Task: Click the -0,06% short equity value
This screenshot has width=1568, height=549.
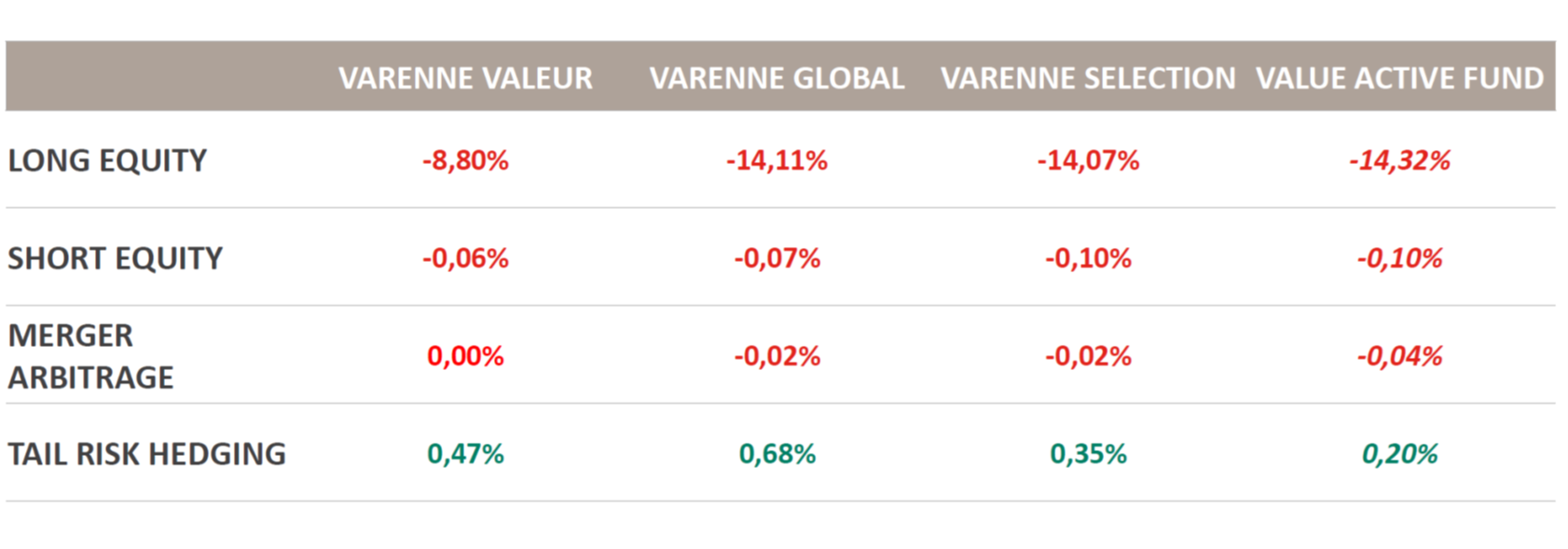Action: click(x=465, y=258)
